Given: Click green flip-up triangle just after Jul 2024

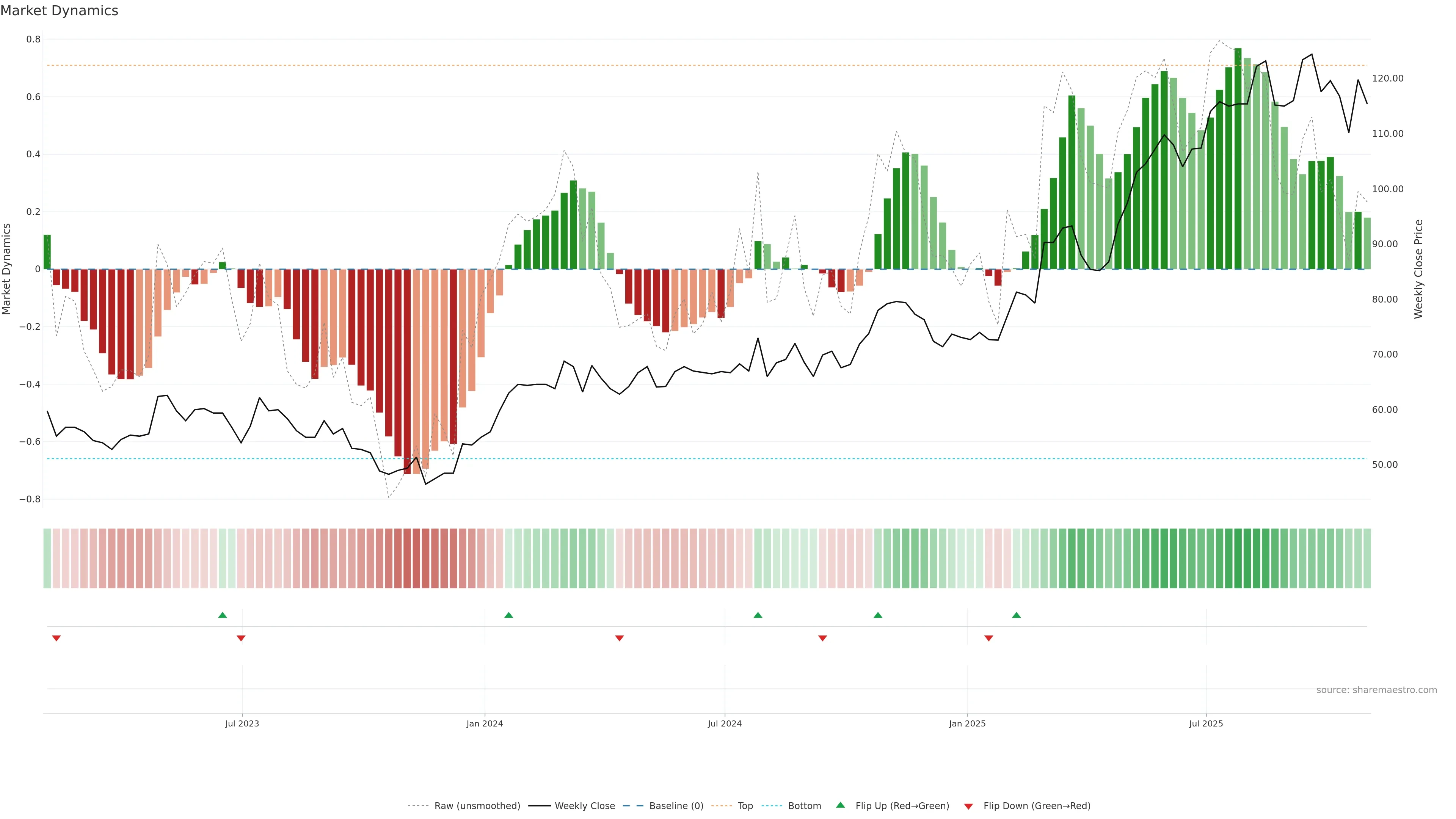Looking at the screenshot, I should coord(758,615).
